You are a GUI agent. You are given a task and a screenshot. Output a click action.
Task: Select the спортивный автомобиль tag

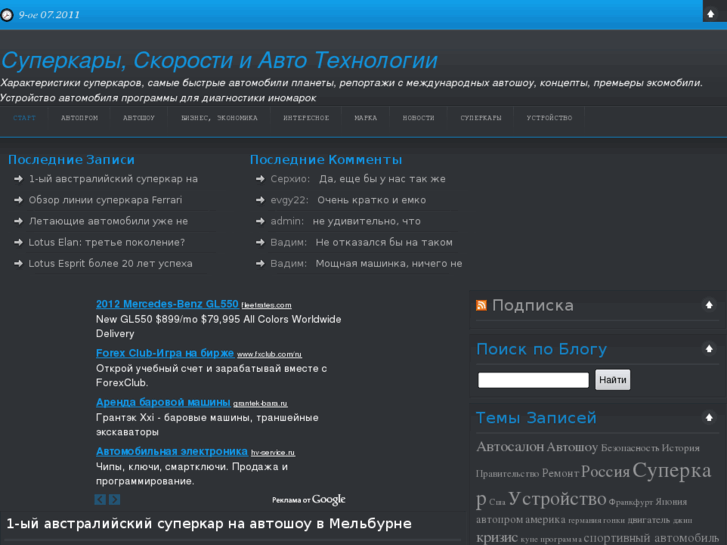coord(651,539)
